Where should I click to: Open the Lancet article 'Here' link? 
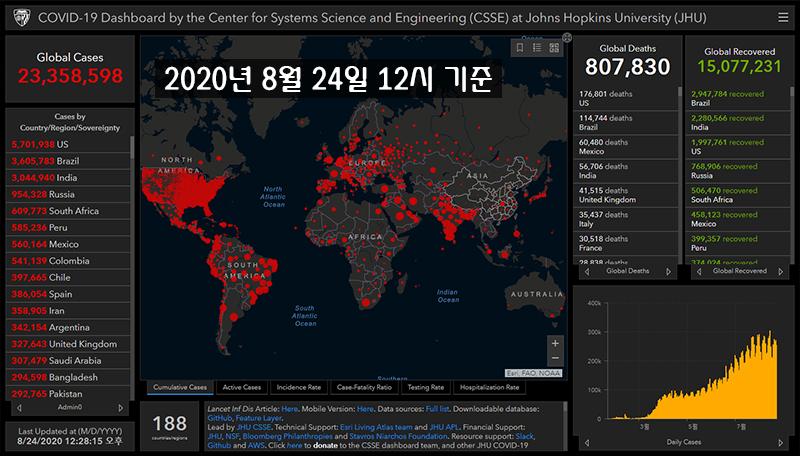289,409
